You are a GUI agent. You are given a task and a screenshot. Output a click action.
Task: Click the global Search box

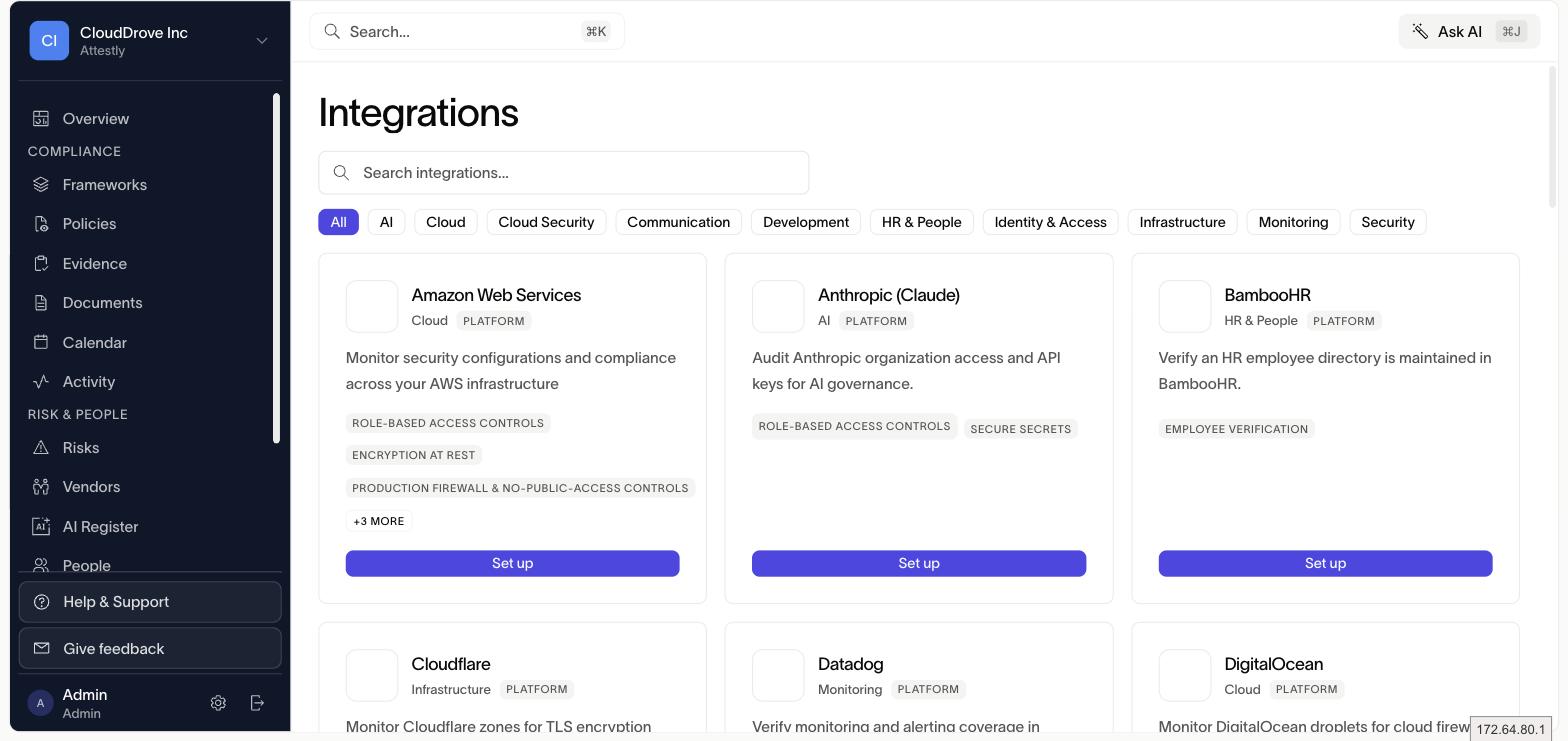(x=467, y=31)
